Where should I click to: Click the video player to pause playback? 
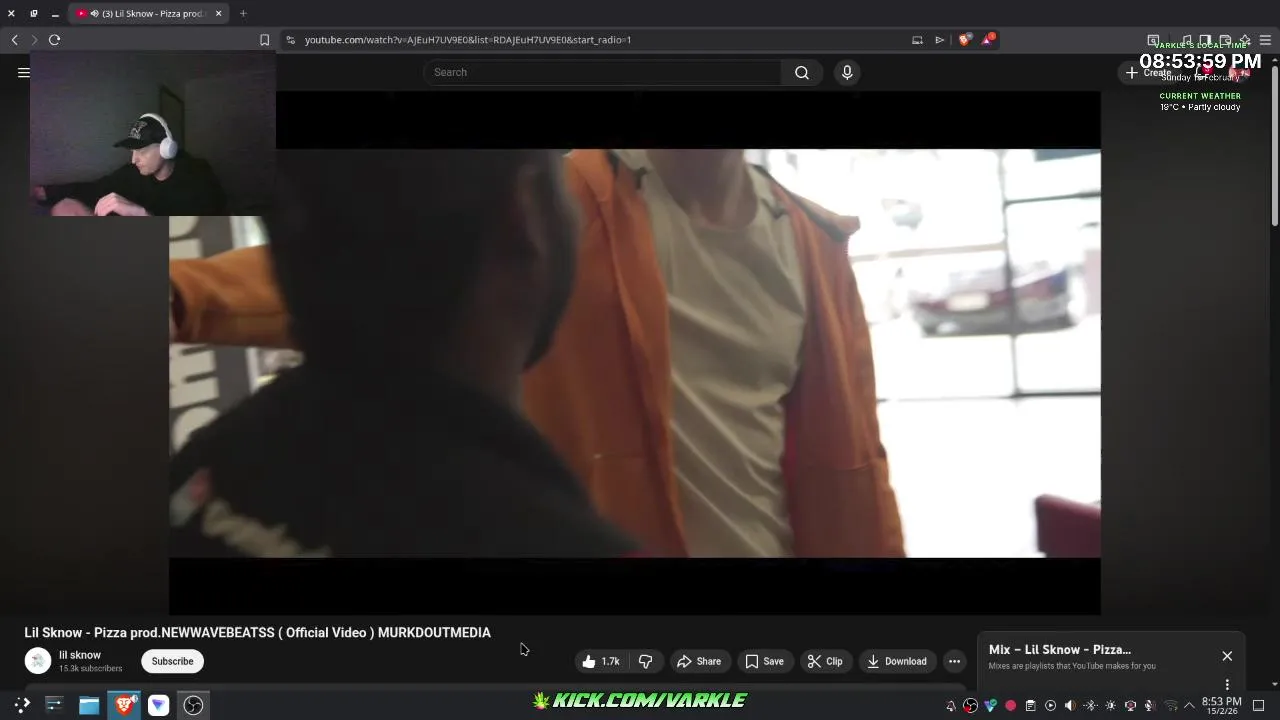(x=635, y=353)
